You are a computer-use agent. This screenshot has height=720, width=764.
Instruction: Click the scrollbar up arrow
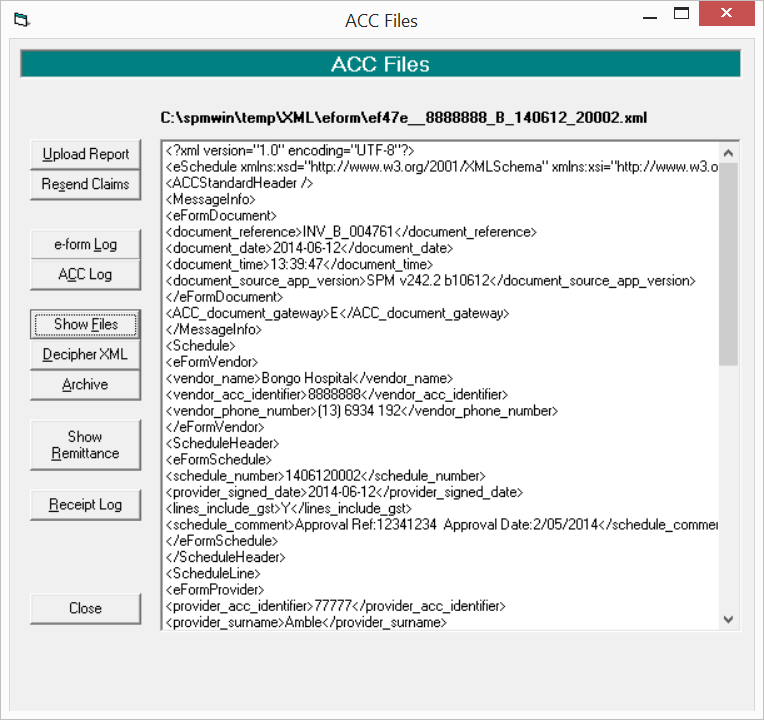click(728, 153)
